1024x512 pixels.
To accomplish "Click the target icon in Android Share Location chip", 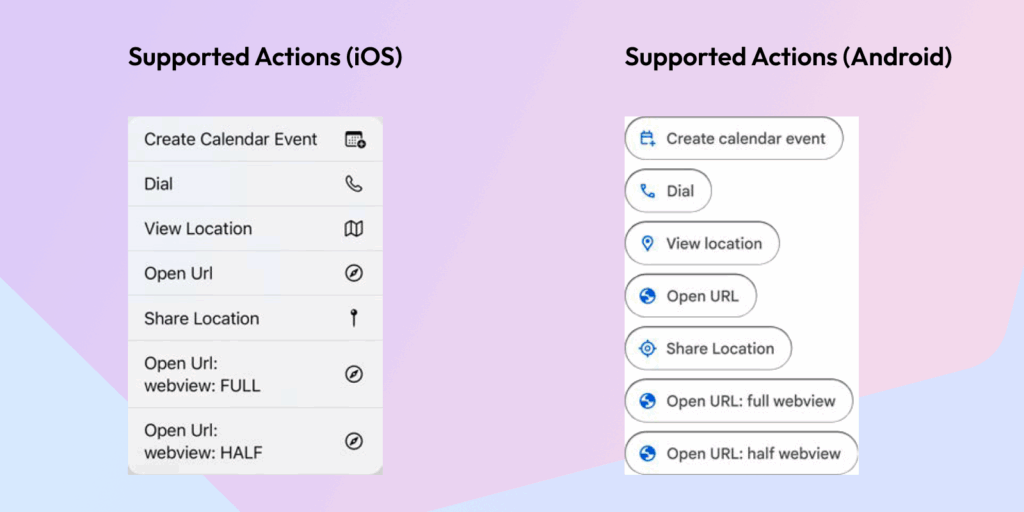I will click(x=647, y=349).
